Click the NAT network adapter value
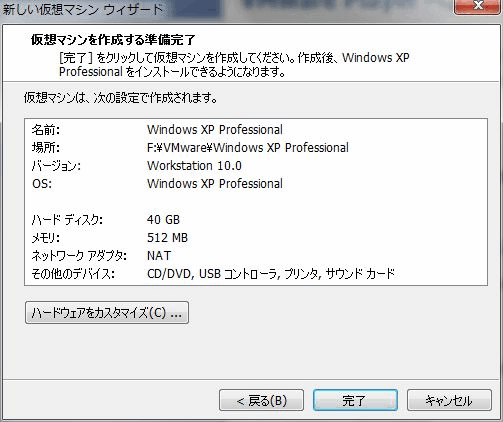The image size is (503, 422). click(159, 256)
